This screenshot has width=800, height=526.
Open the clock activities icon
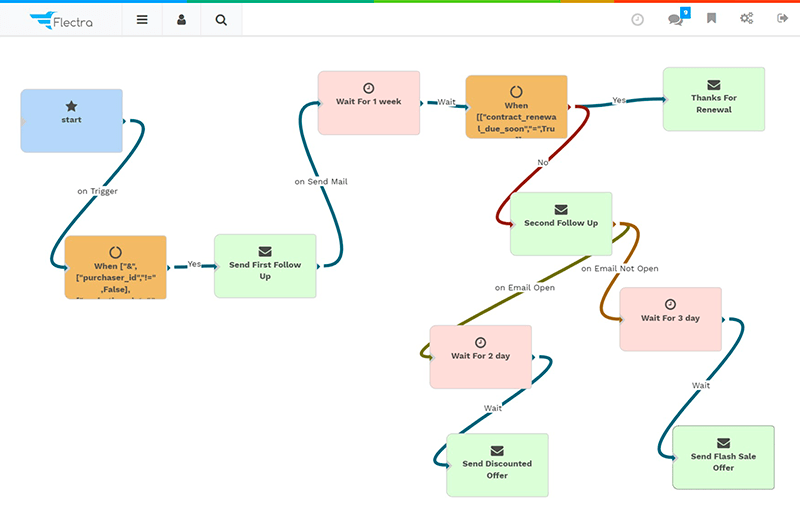pyautogui.click(x=638, y=19)
